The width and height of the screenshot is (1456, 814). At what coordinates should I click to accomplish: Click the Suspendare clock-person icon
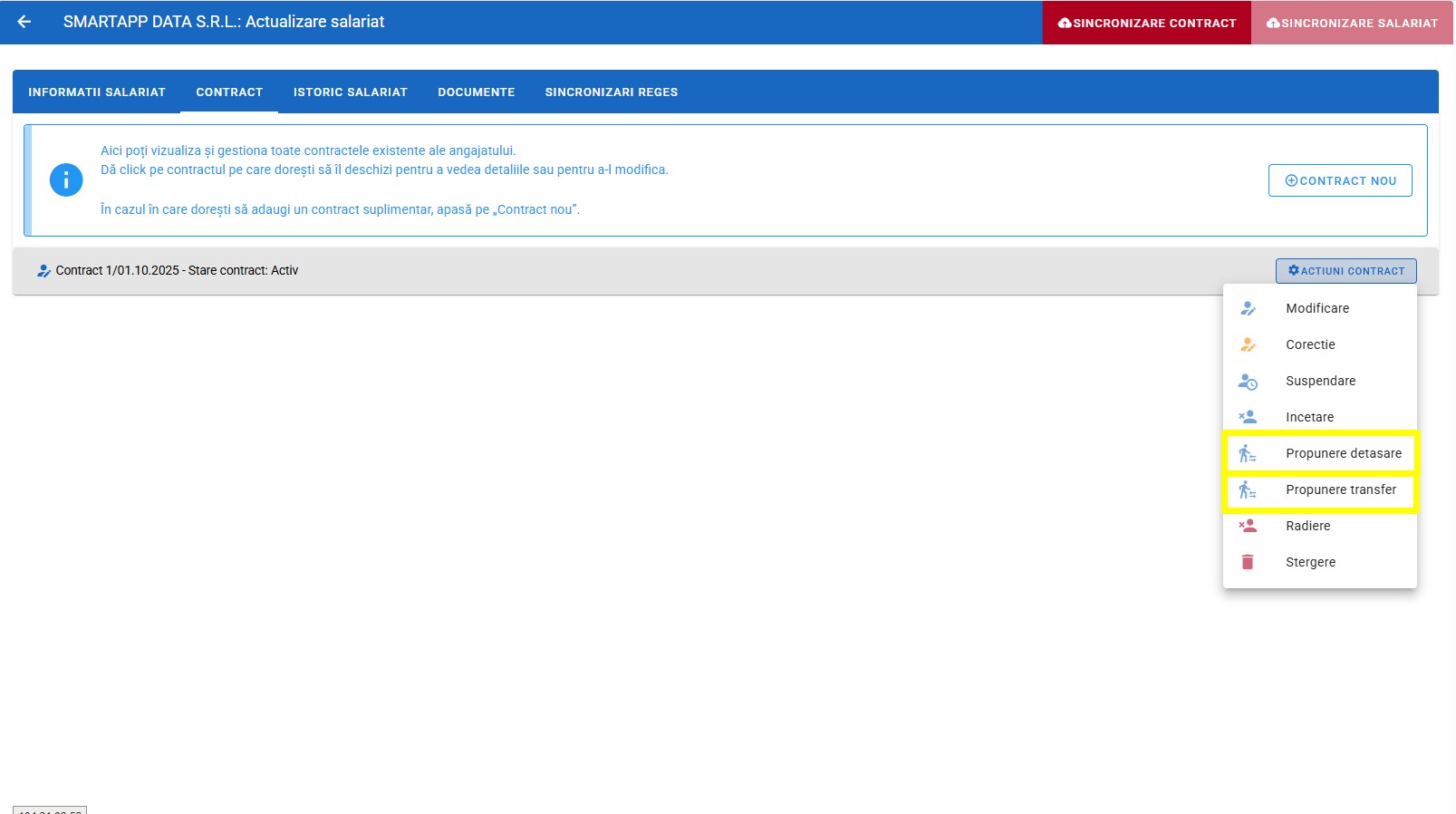pyautogui.click(x=1248, y=382)
